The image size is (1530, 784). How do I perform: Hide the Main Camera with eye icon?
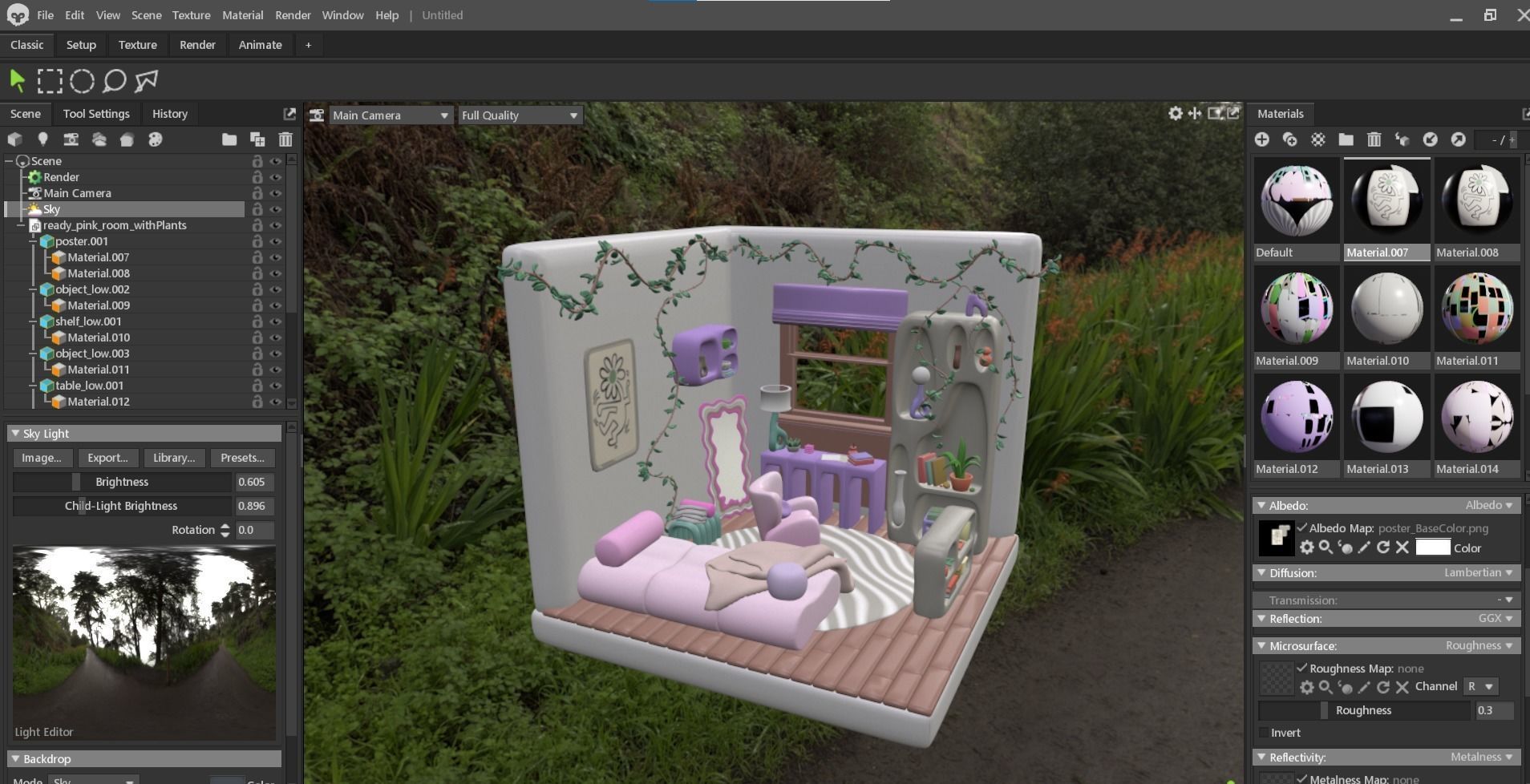pos(276,193)
